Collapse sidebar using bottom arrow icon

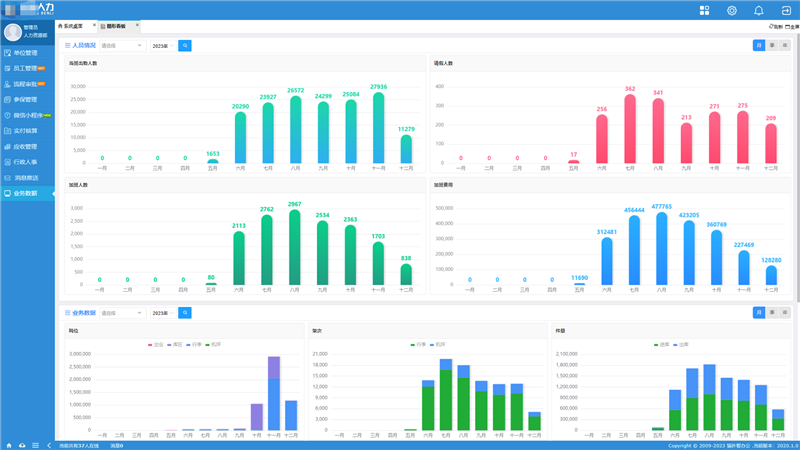pos(47,445)
